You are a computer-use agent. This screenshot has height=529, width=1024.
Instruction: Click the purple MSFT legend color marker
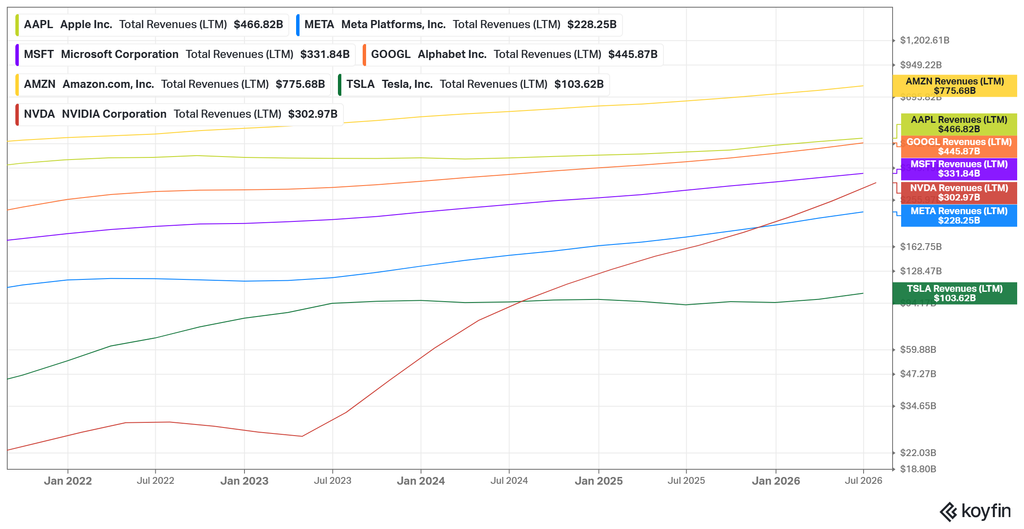17,54
